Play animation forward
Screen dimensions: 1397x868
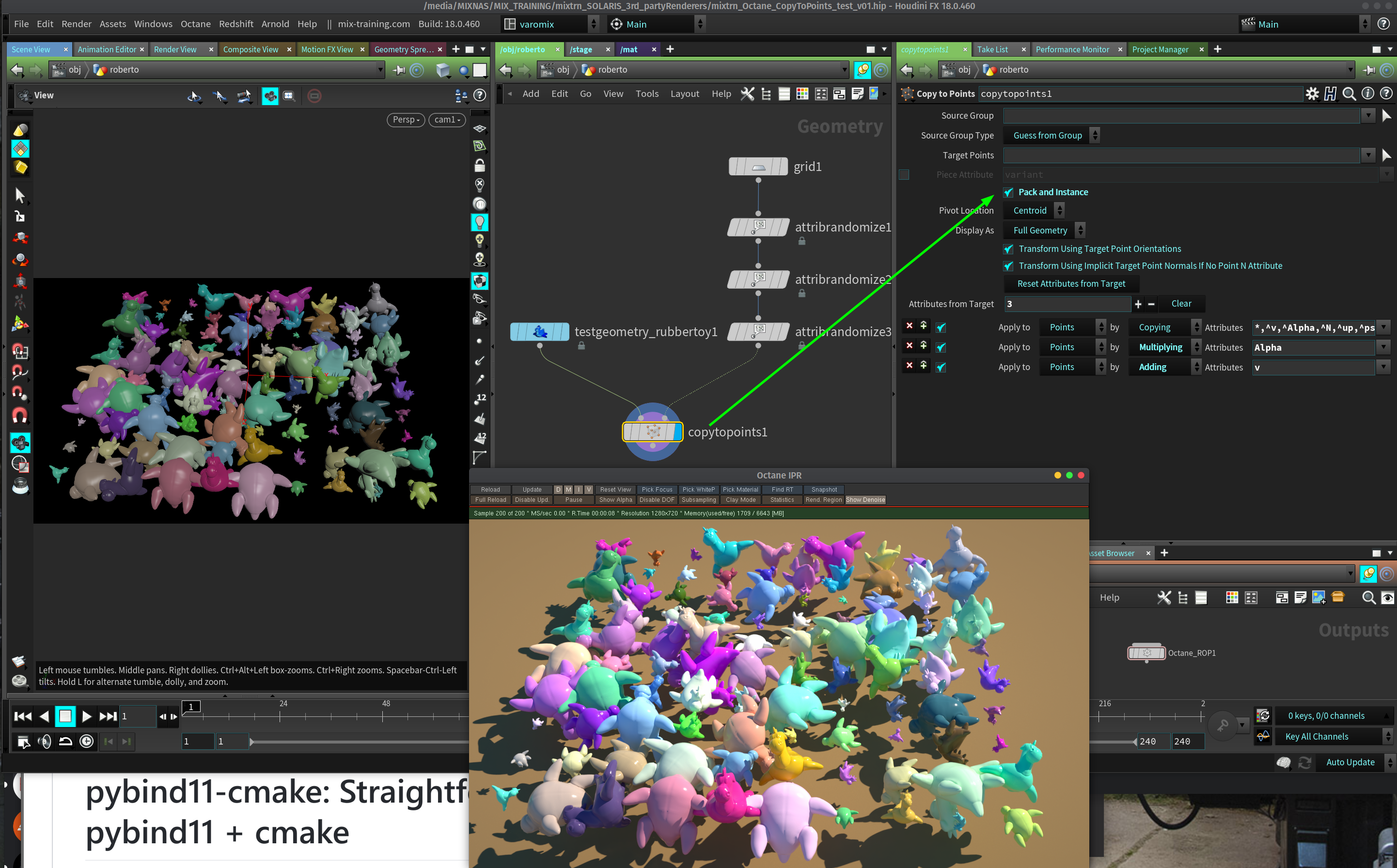tap(86, 716)
